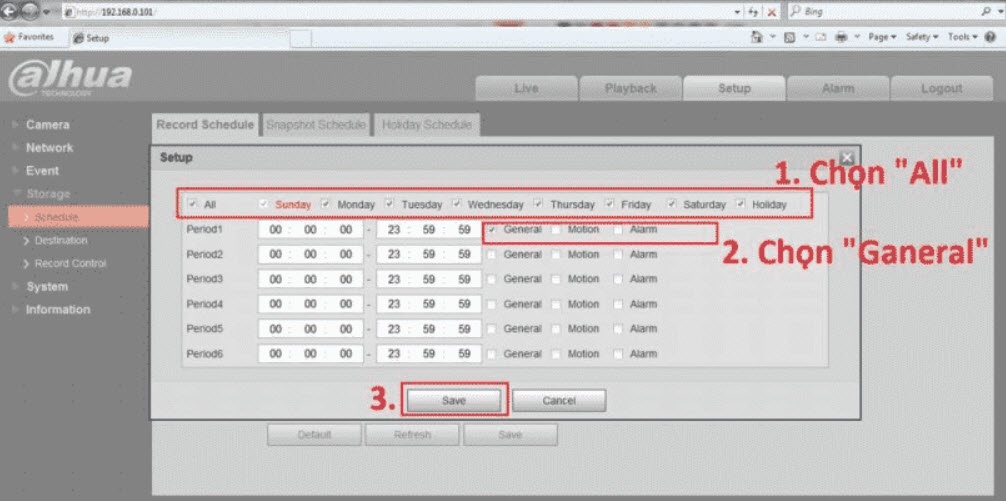Expand the Camera section in sidebar
This screenshot has height=501, width=1006.
[x=47, y=125]
